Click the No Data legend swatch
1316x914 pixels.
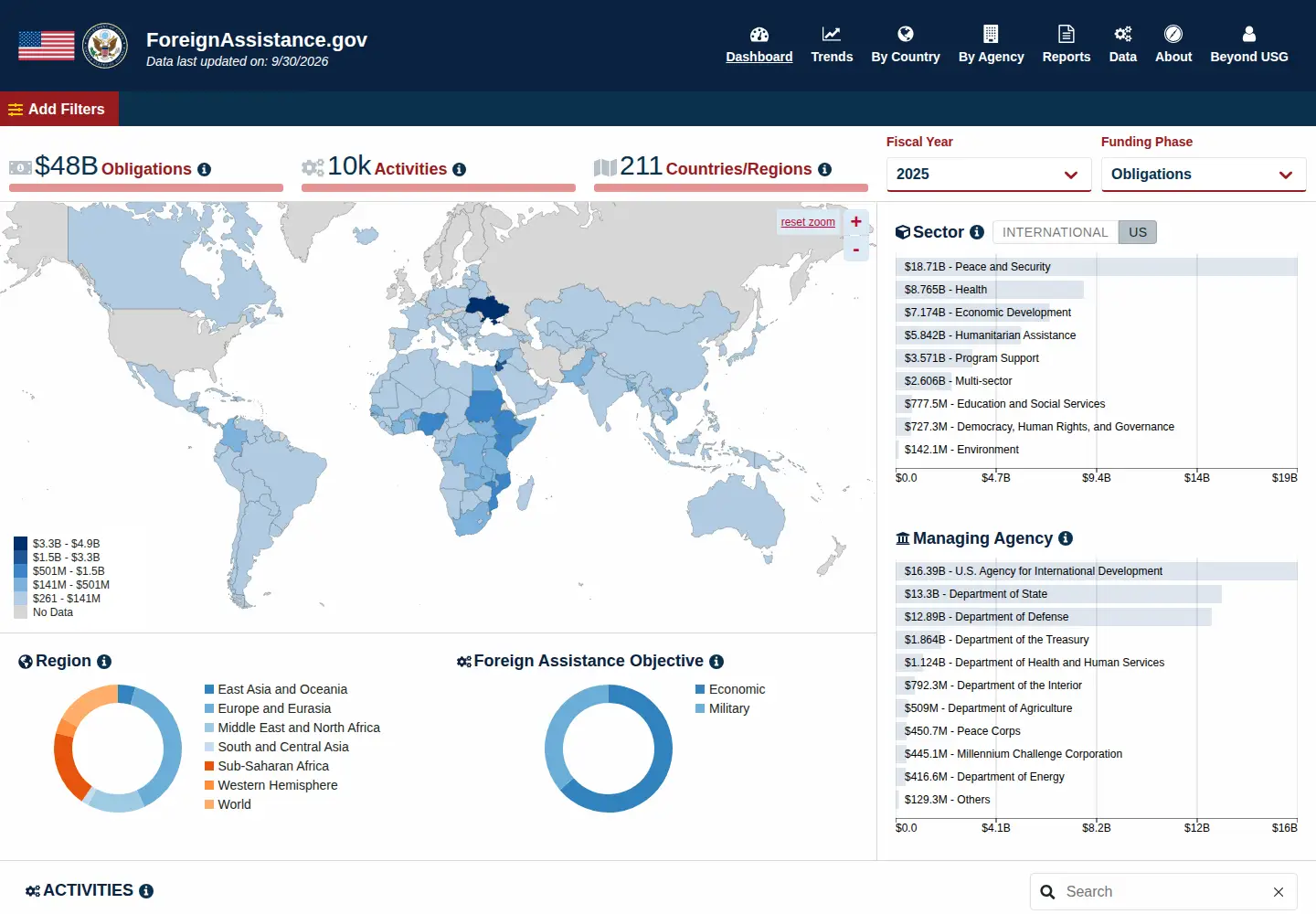pyautogui.click(x=20, y=612)
